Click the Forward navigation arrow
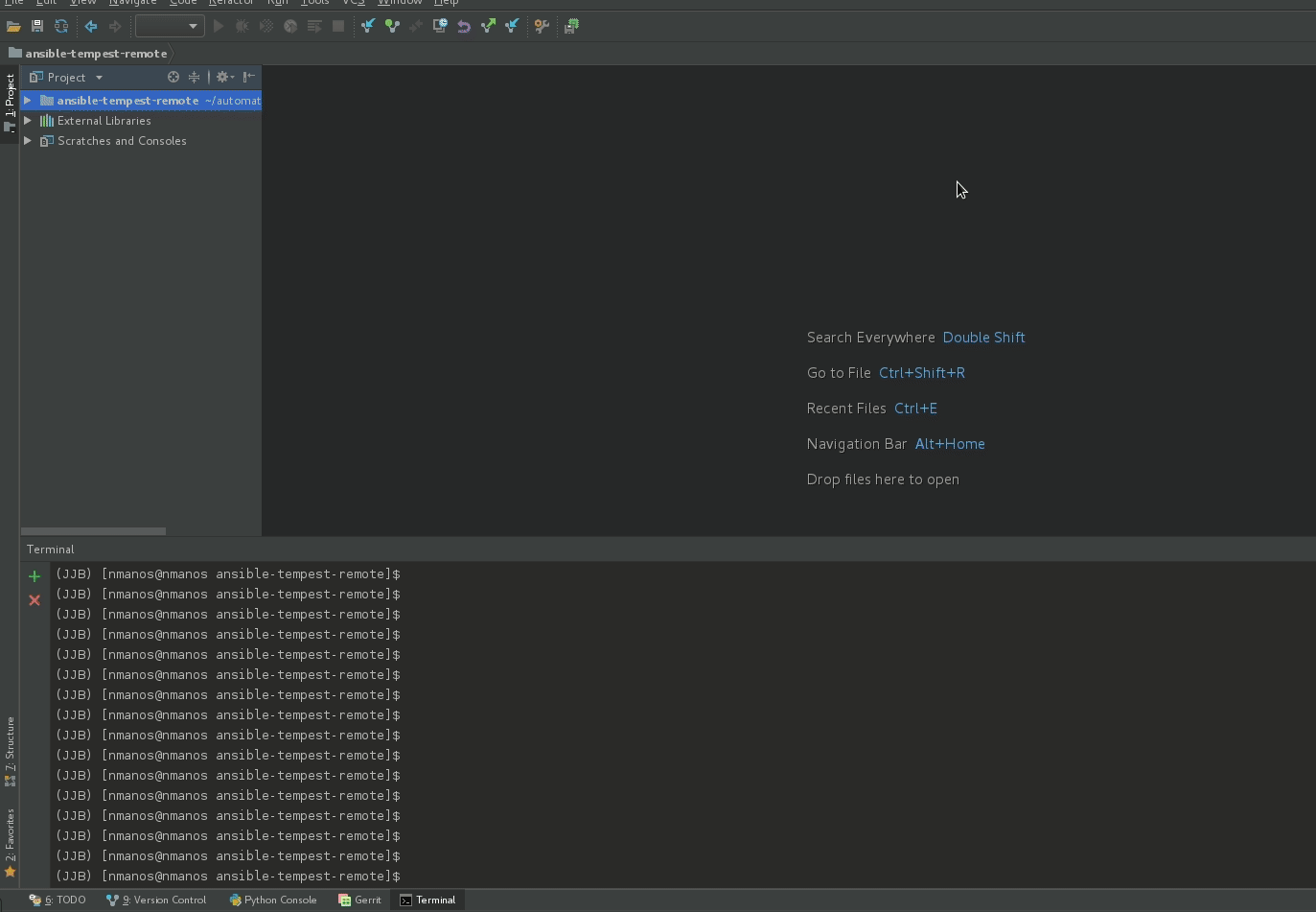 pyautogui.click(x=115, y=27)
